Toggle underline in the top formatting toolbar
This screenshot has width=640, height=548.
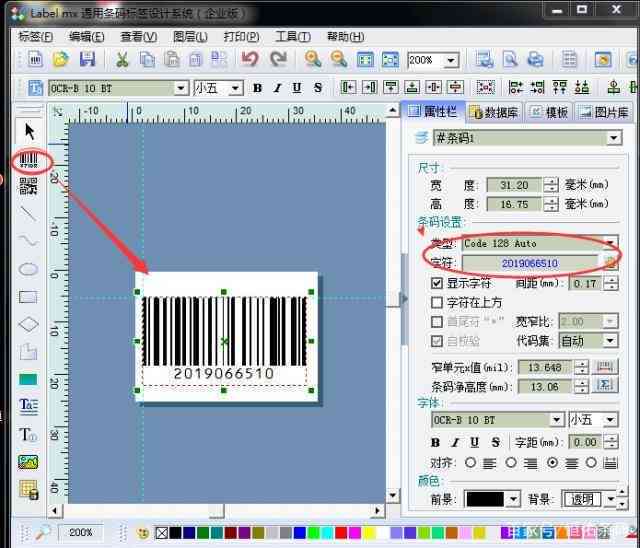coord(297,88)
